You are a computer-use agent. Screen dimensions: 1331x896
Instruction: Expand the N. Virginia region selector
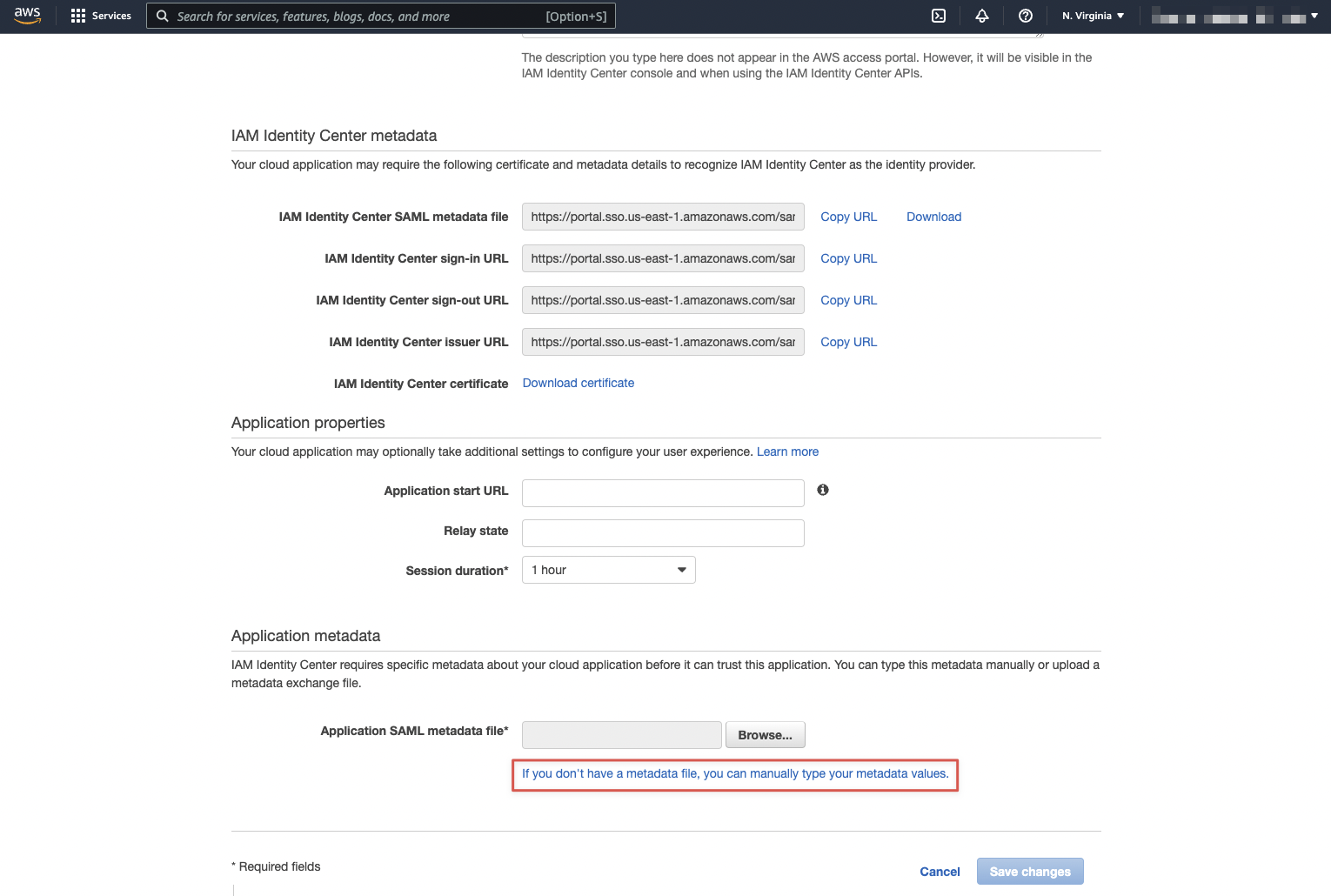click(1093, 16)
